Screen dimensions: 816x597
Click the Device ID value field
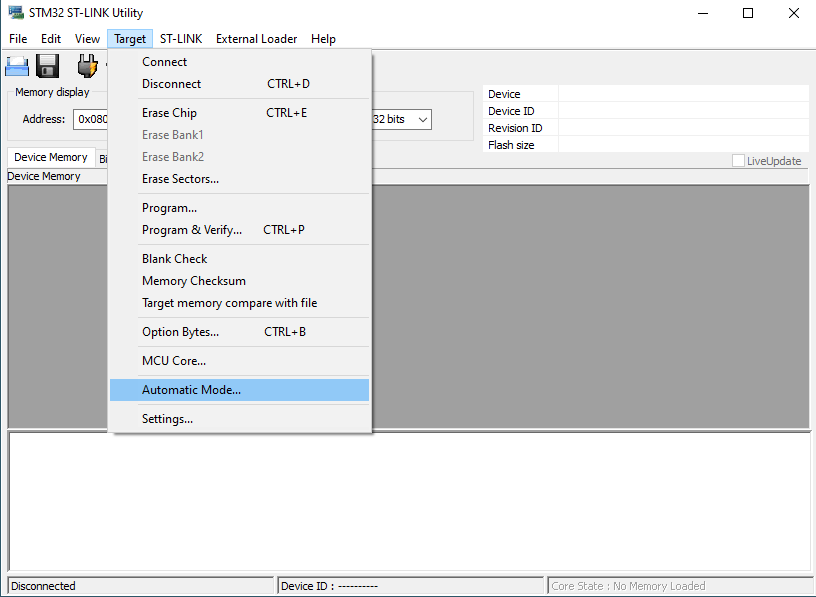click(683, 111)
